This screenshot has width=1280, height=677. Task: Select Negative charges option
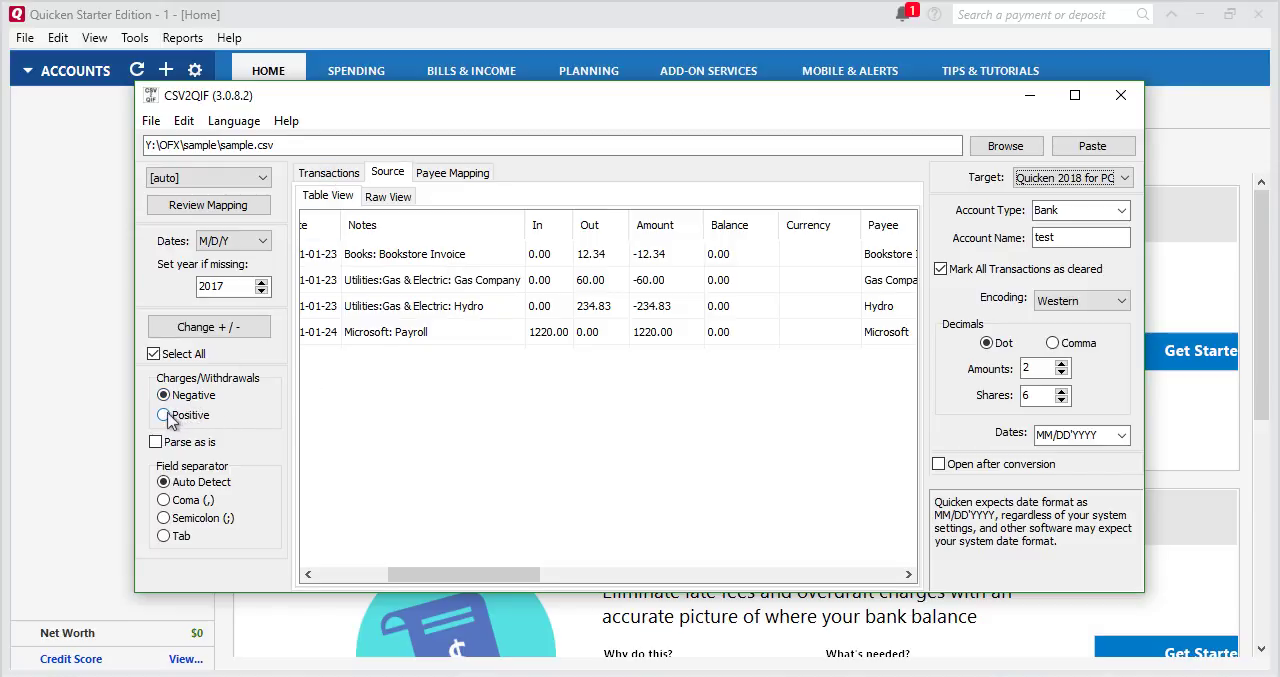(x=163, y=395)
